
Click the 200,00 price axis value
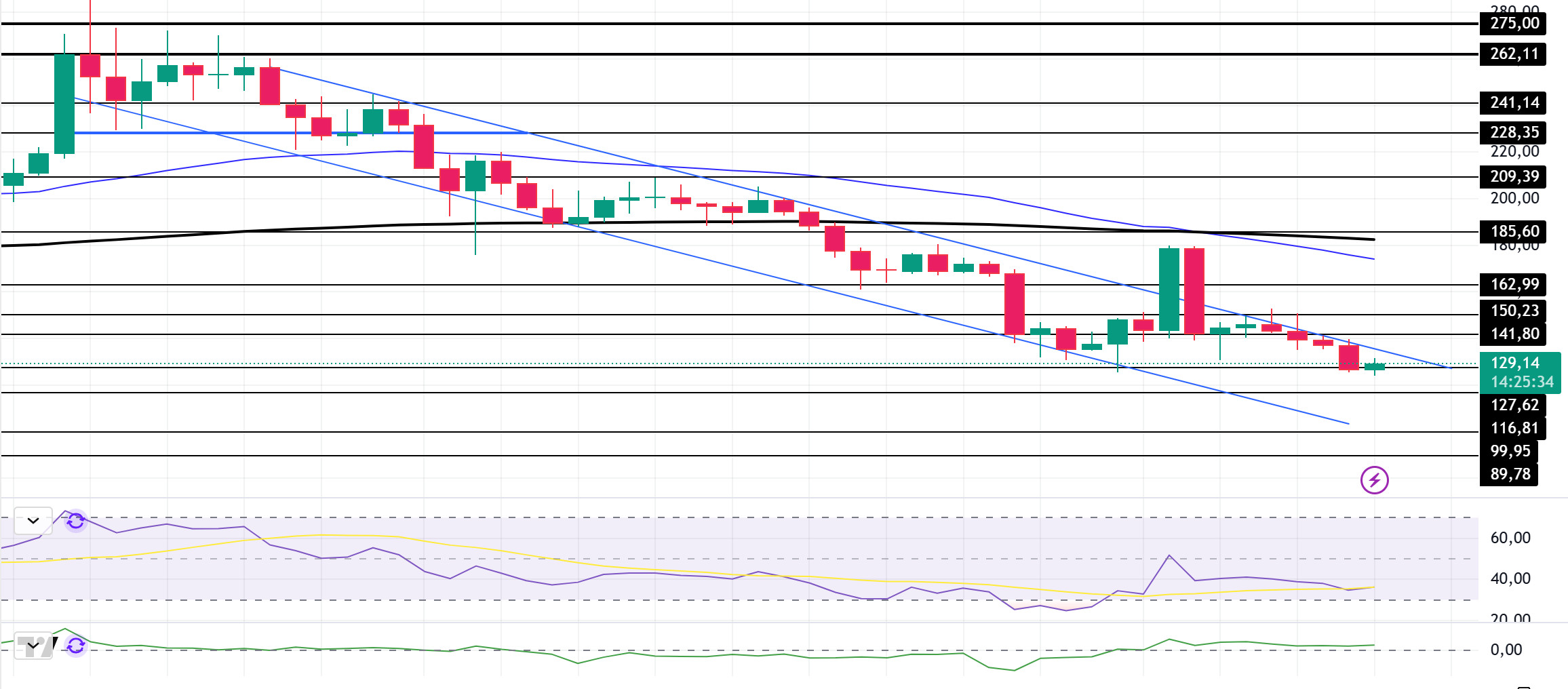coord(1514,198)
